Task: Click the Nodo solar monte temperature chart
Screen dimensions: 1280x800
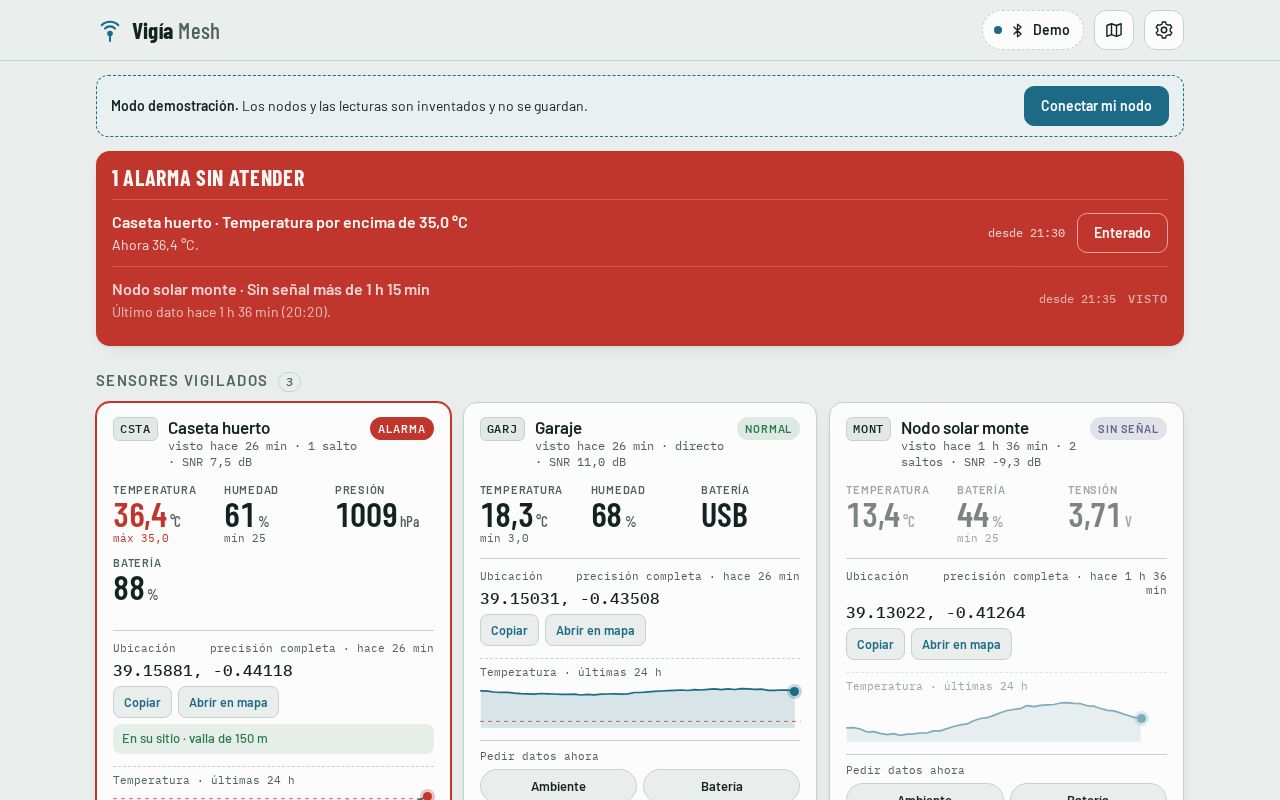Action: [1006, 720]
